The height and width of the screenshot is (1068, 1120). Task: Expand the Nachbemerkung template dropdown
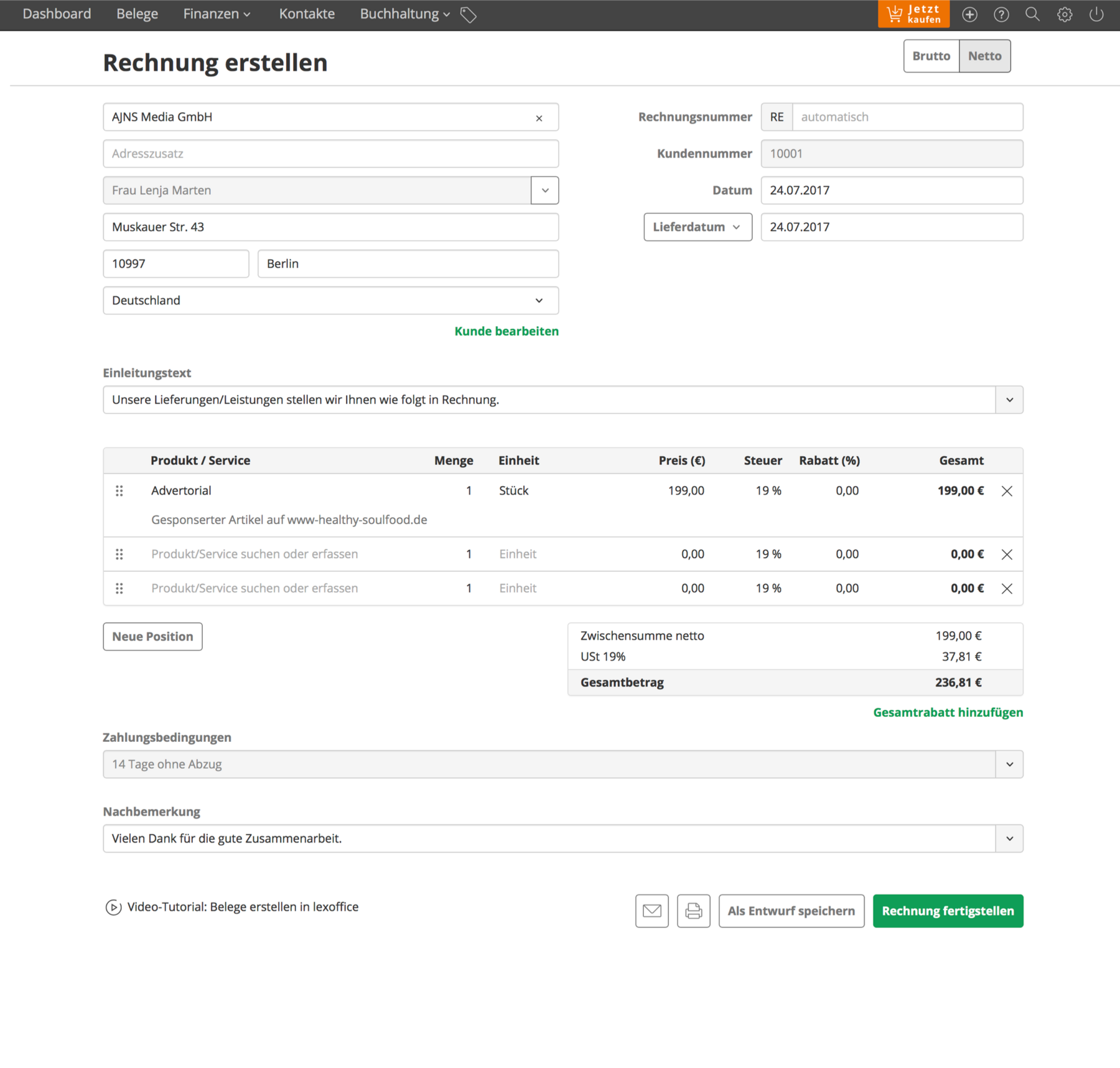(1009, 838)
